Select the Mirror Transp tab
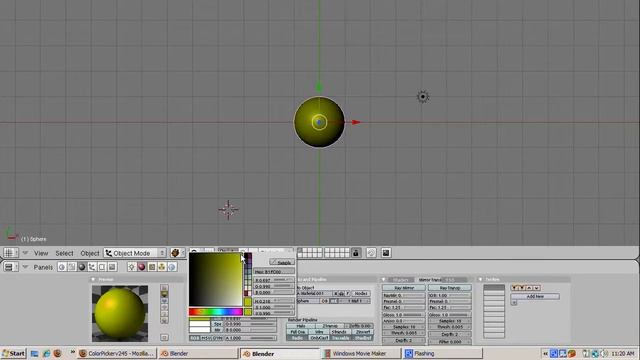This screenshot has height=360, width=640. pyautogui.click(x=430, y=280)
